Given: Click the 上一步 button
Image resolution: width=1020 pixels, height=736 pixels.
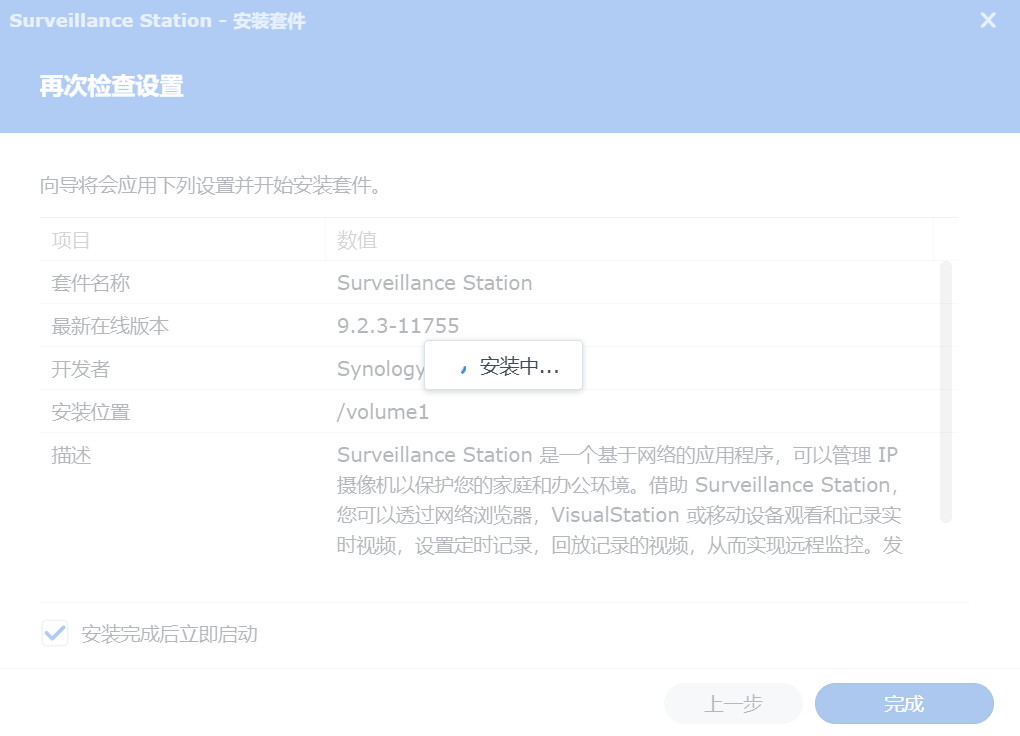Looking at the screenshot, I should click(x=733, y=703).
